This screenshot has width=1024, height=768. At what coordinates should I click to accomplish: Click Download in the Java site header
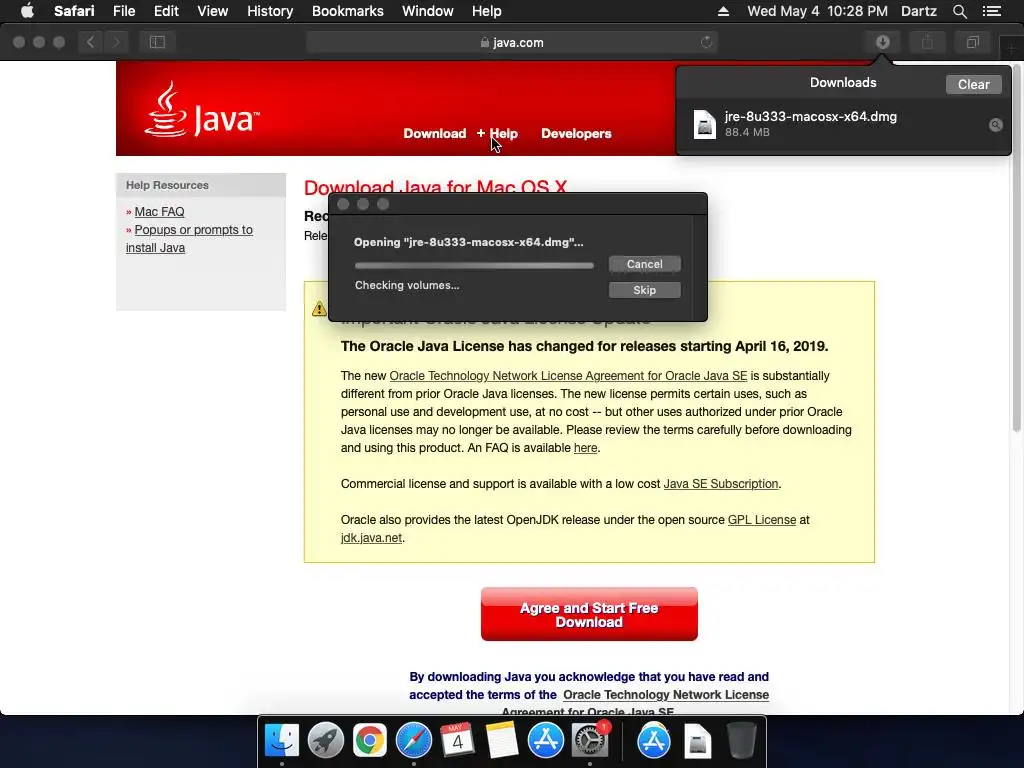pos(435,133)
